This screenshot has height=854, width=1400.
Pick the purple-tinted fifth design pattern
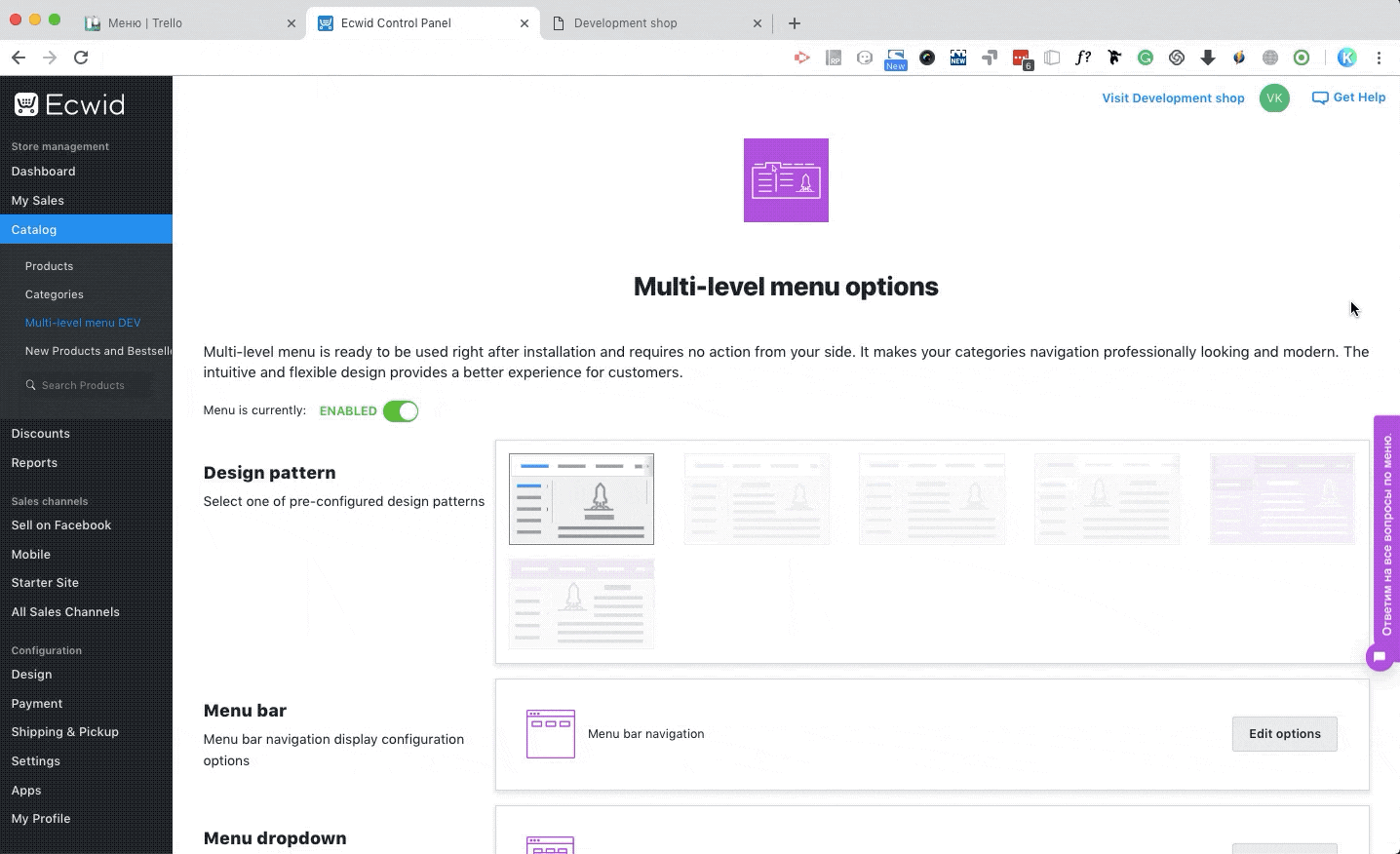(x=1282, y=498)
